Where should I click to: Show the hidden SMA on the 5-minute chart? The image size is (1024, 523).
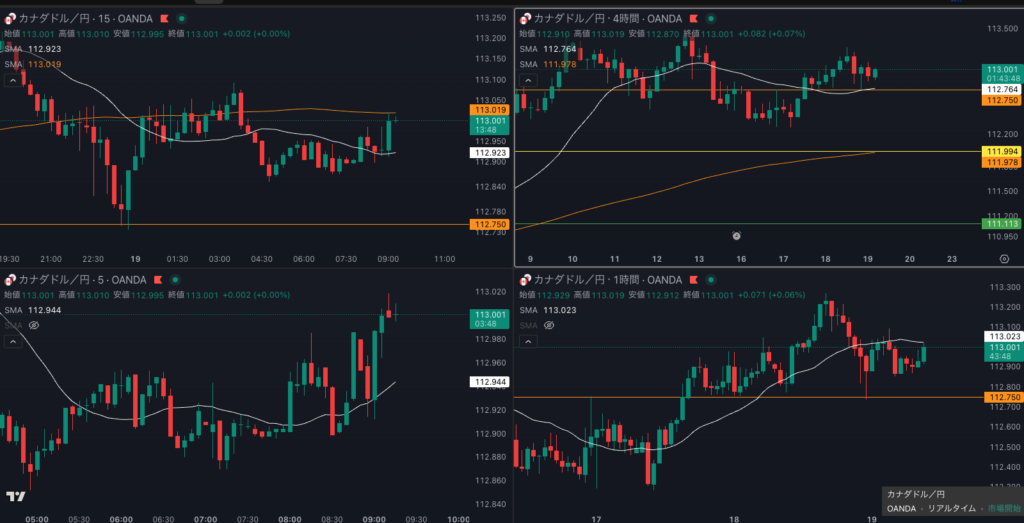pos(33,325)
